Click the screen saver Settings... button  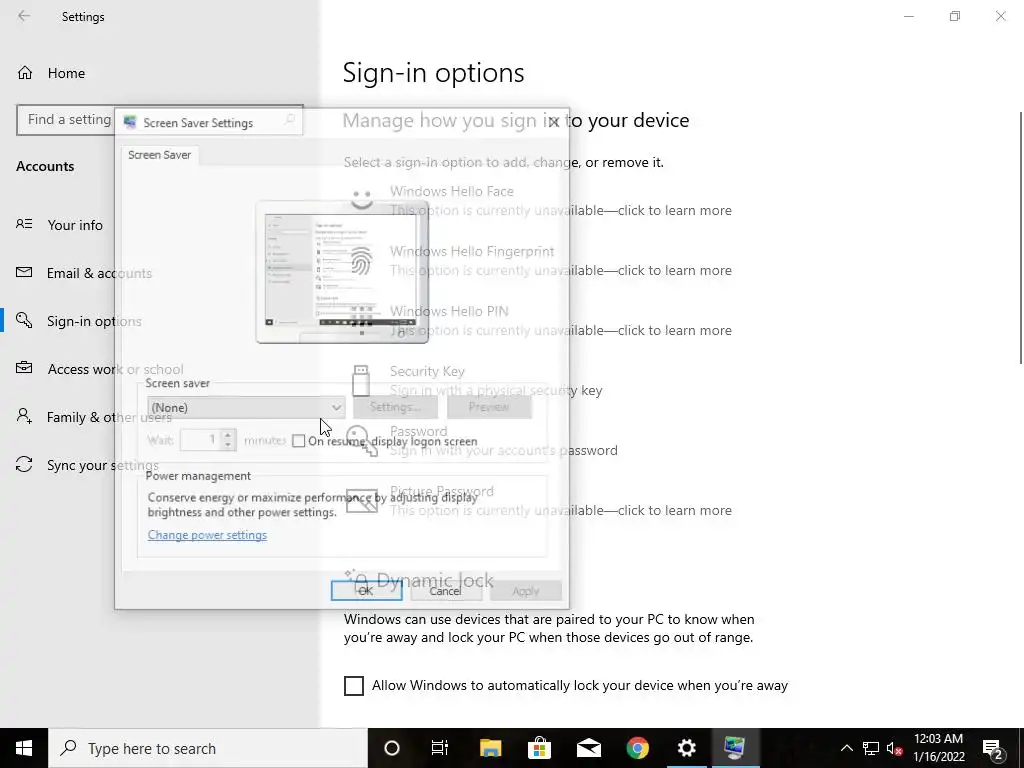[395, 407]
